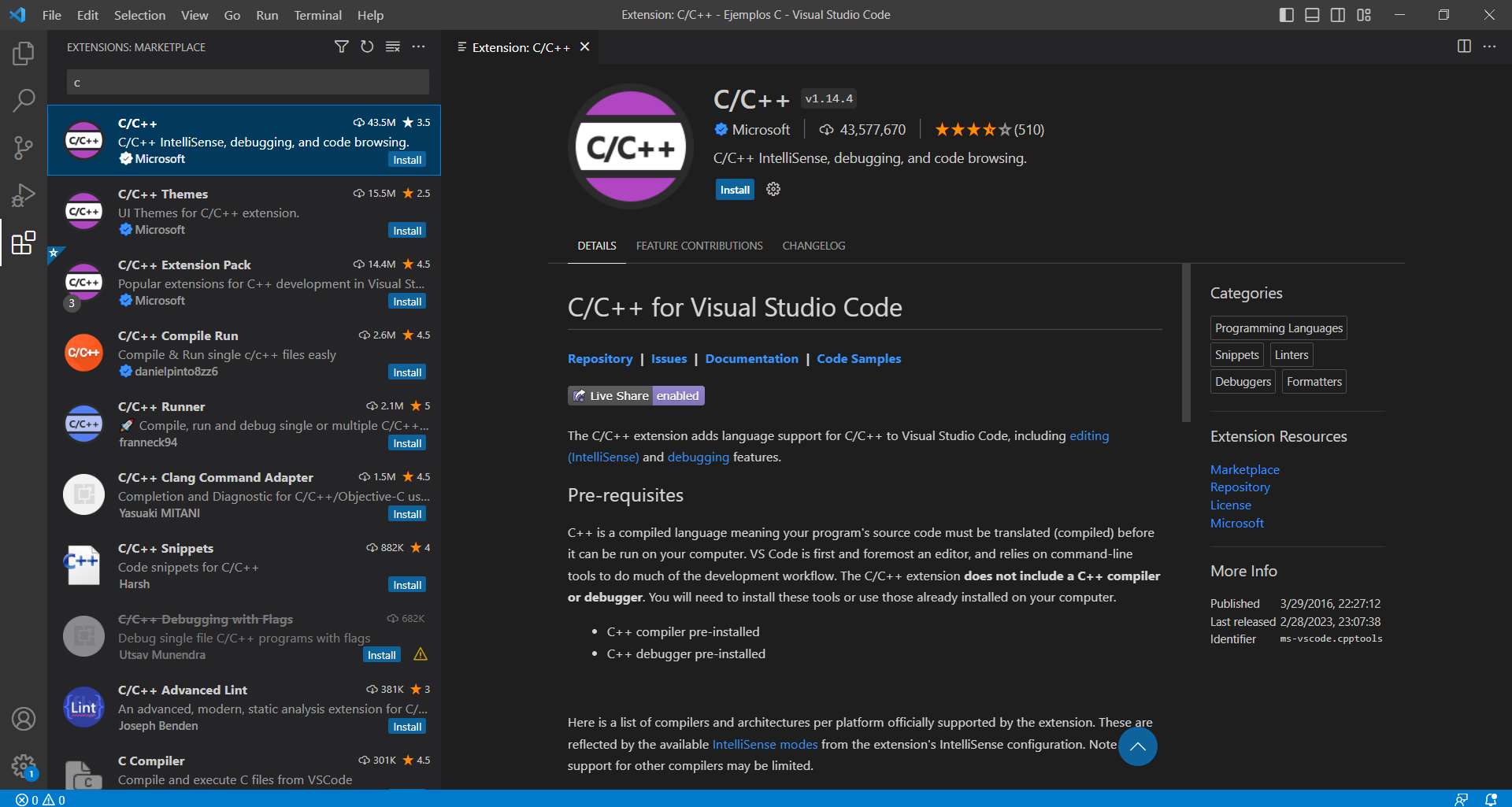Click the Extensions icon in activity bar
Screen dimensions: 1512x807
(x=23, y=242)
